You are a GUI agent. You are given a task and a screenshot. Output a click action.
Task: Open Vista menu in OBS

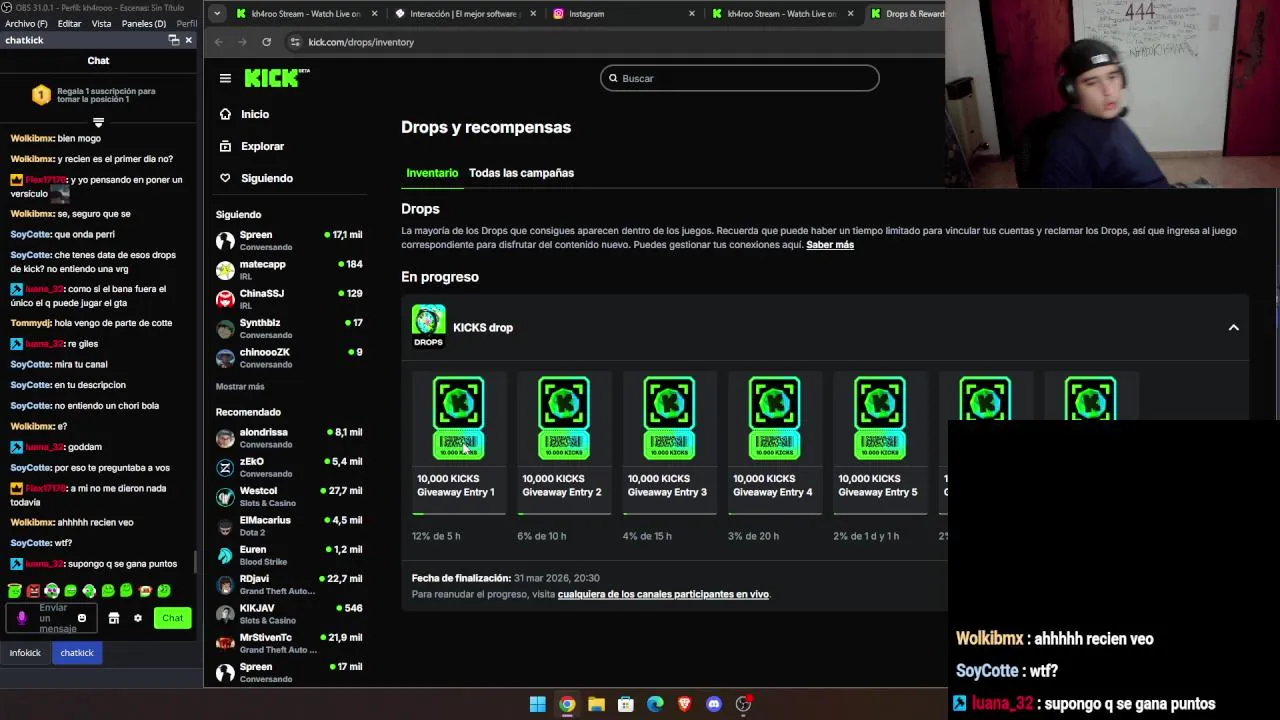tap(101, 23)
